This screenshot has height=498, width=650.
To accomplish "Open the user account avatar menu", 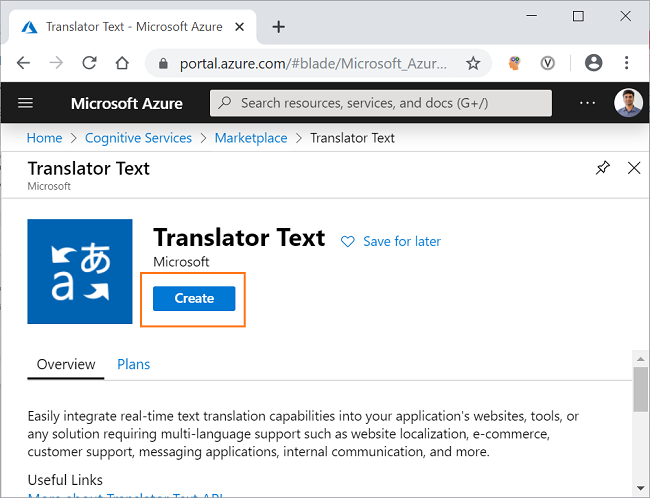I will (628, 103).
